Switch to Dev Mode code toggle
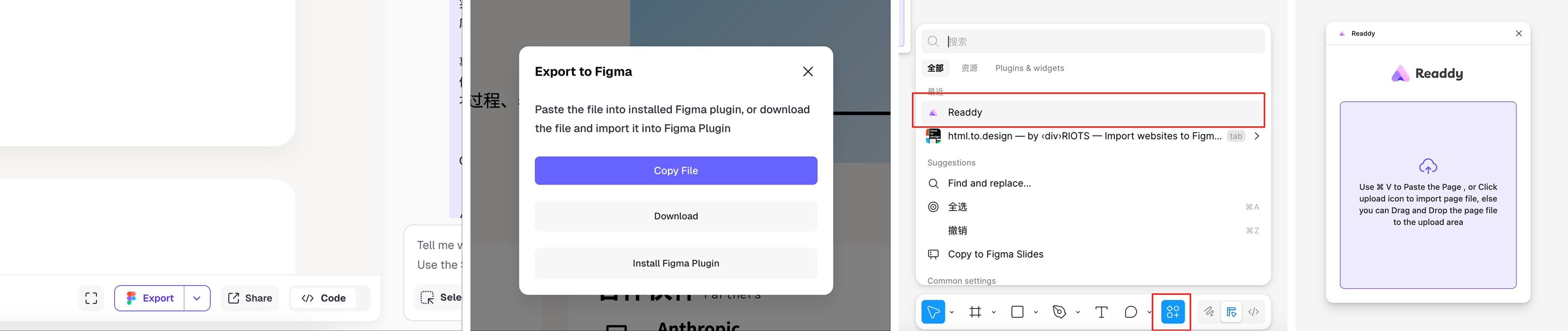The image size is (1568, 331). tap(1254, 312)
